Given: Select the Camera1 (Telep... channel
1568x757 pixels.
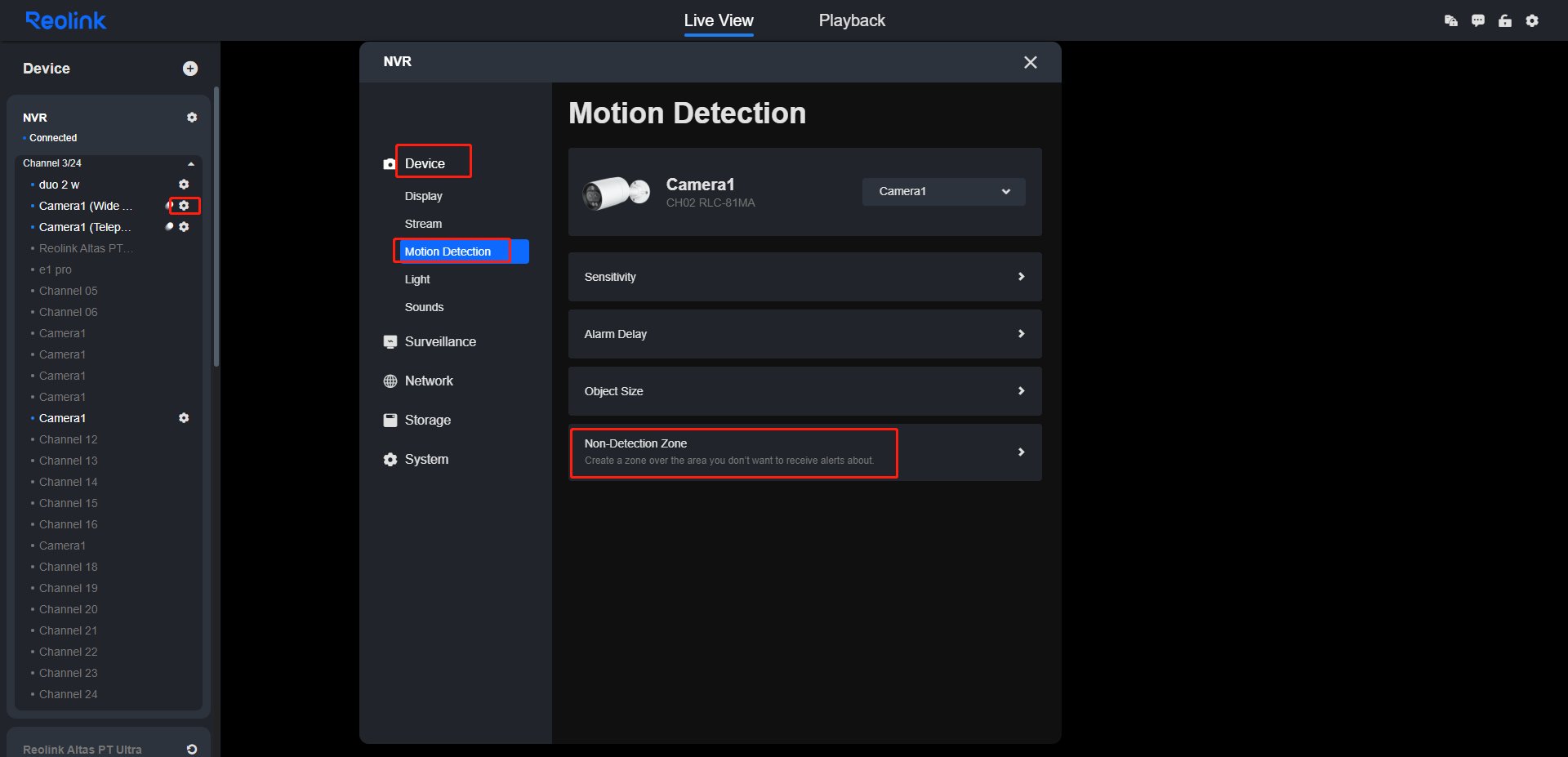Looking at the screenshot, I should [85, 227].
